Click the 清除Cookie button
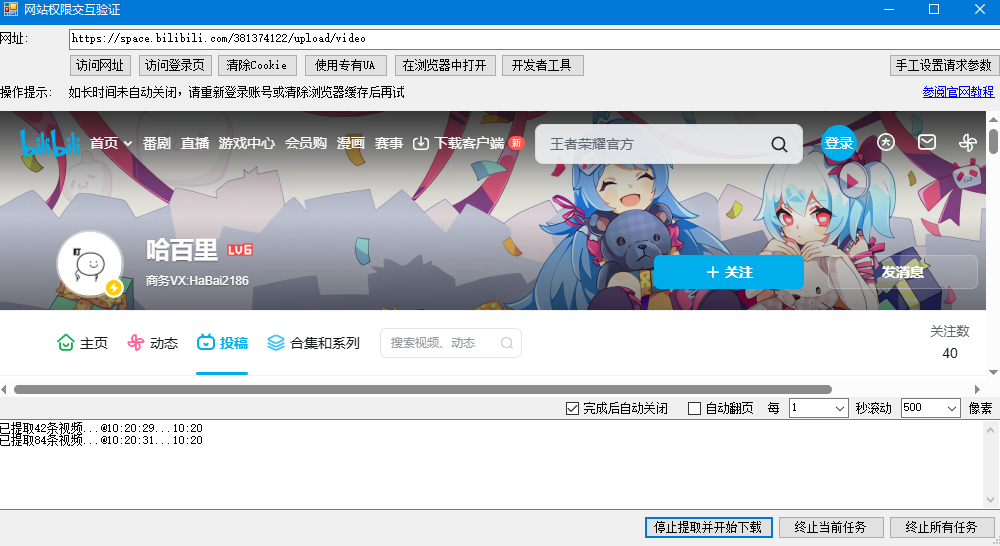The image size is (1000, 546). pos(257,65)
